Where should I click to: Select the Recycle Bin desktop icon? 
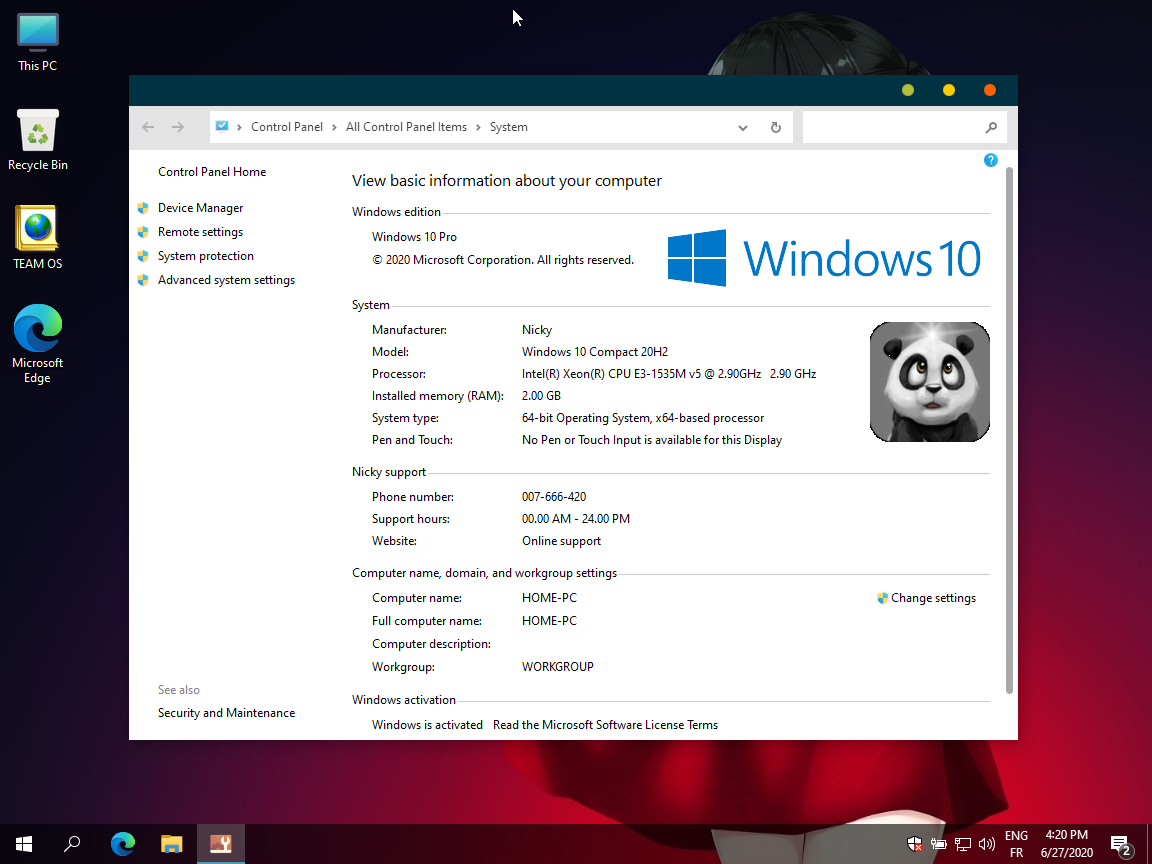pos(37,140)
